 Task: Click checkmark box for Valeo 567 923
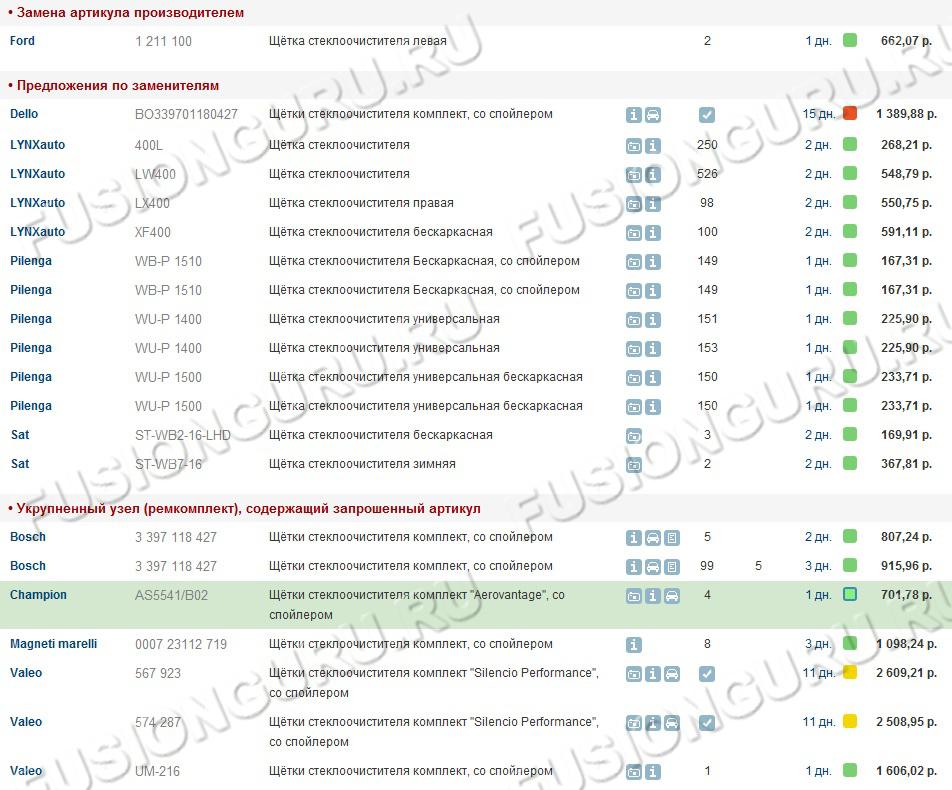[707, 674]
